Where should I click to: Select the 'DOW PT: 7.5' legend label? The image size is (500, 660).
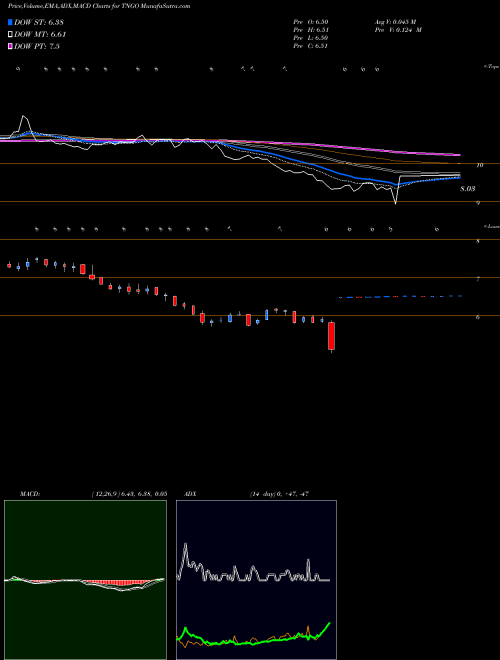pyautogui.click(x=37, y=46)
